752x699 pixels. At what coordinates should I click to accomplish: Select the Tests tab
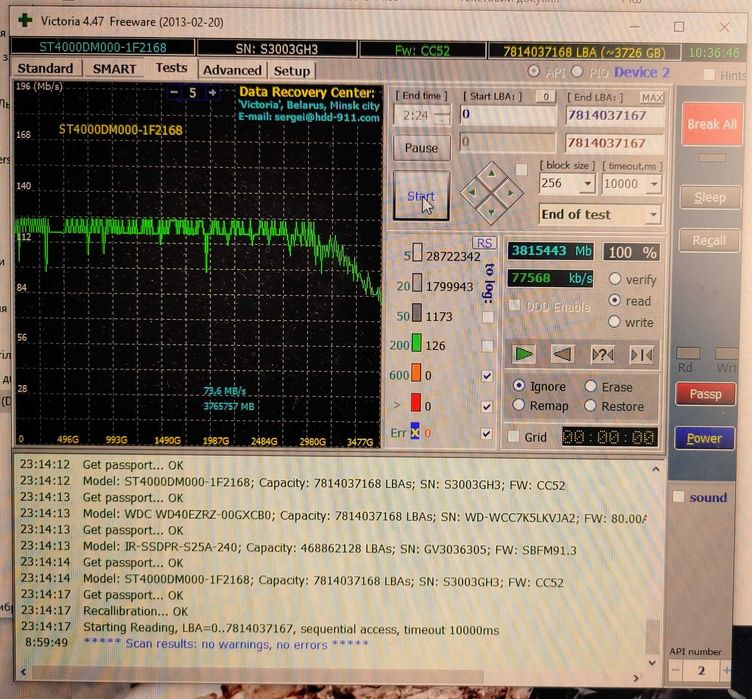tap(171, 68)
